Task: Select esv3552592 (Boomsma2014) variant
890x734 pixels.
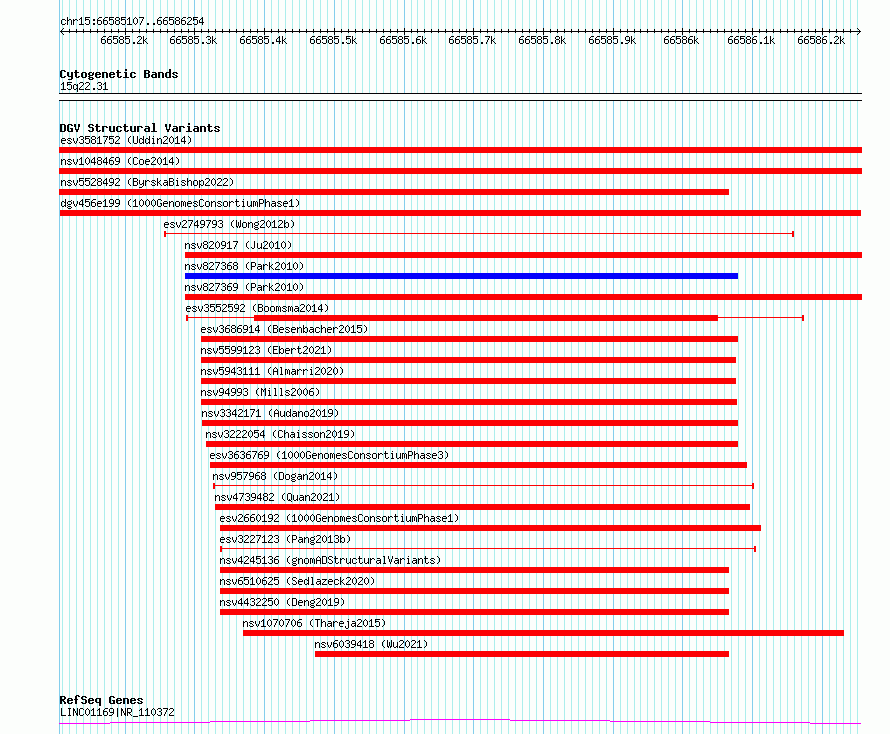Action: click(x=494, y=318)
